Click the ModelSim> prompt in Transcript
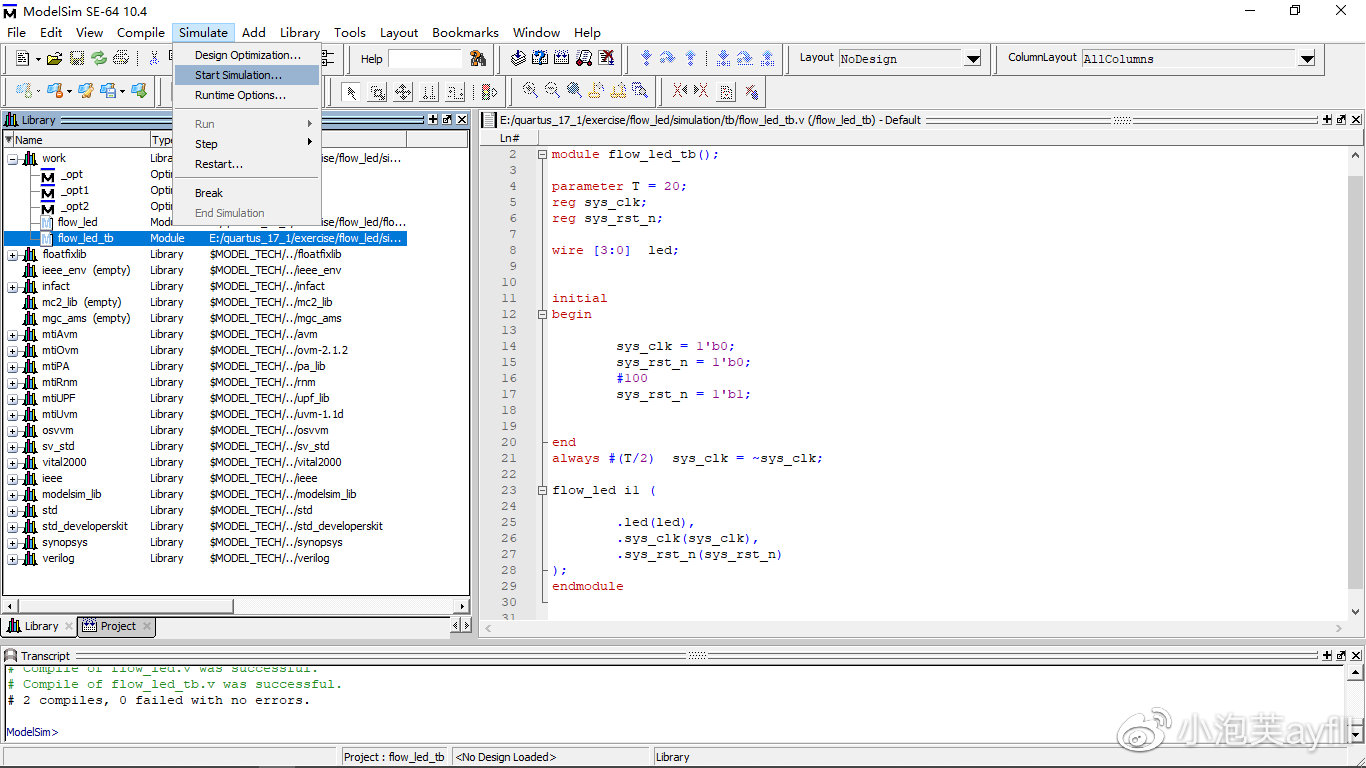This screenshot has height=768, width=1366. [x=33, y=732]
